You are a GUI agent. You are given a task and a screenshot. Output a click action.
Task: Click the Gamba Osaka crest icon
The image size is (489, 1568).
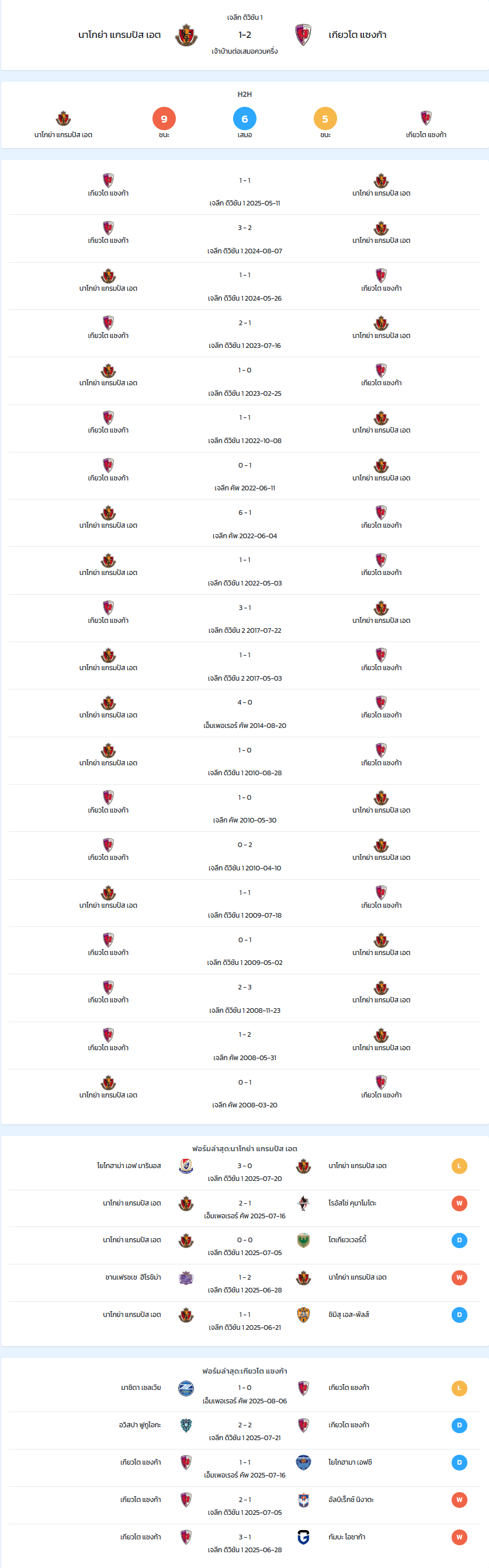(303, 1537)
